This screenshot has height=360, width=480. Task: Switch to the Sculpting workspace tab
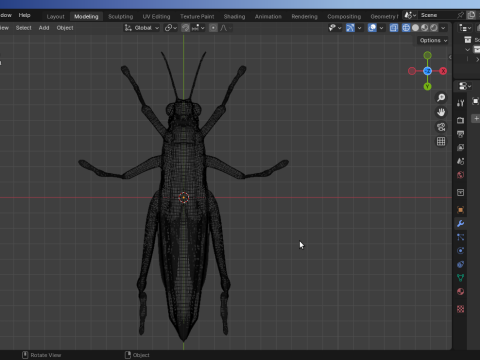(120, 16)
